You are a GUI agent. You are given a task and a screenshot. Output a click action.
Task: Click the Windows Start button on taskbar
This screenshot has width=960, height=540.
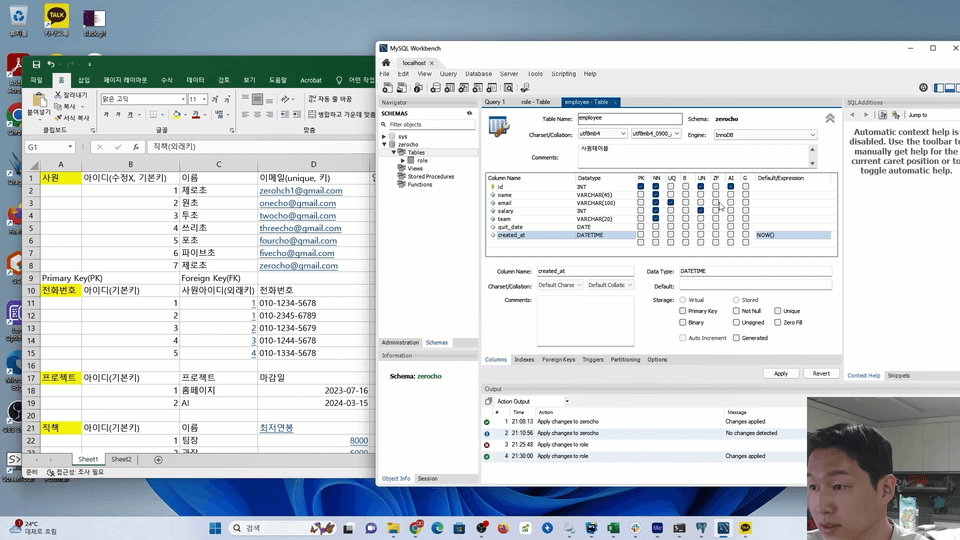[x=217, y=528]
